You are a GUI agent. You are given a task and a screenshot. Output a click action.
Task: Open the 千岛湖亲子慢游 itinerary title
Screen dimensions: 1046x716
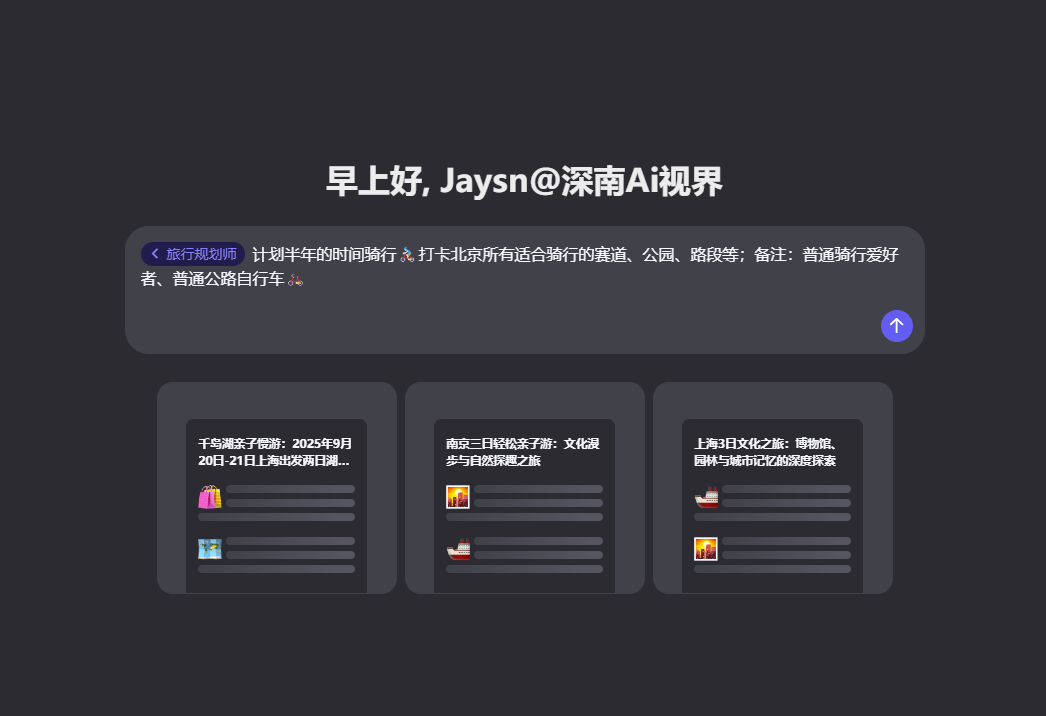pyautogui.click(x=276, y=452)
